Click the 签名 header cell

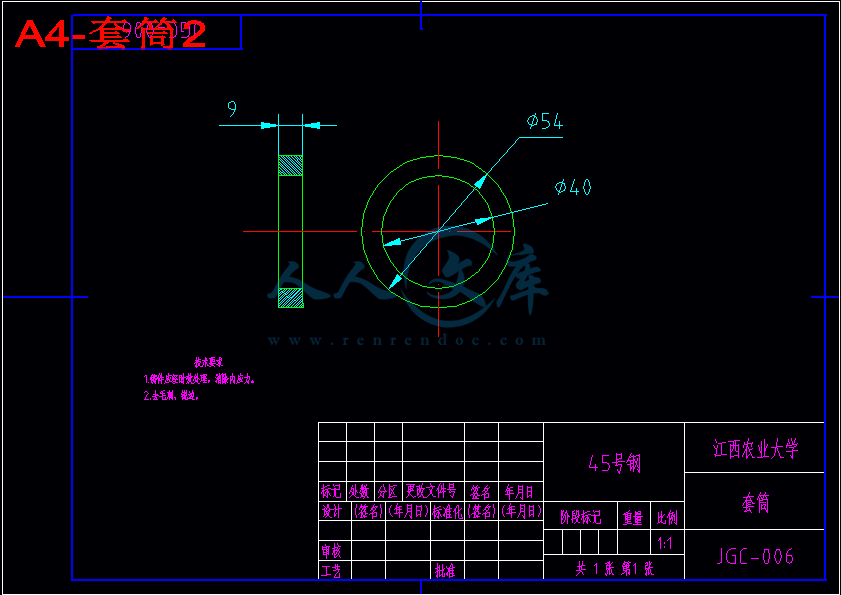[481, 491]
